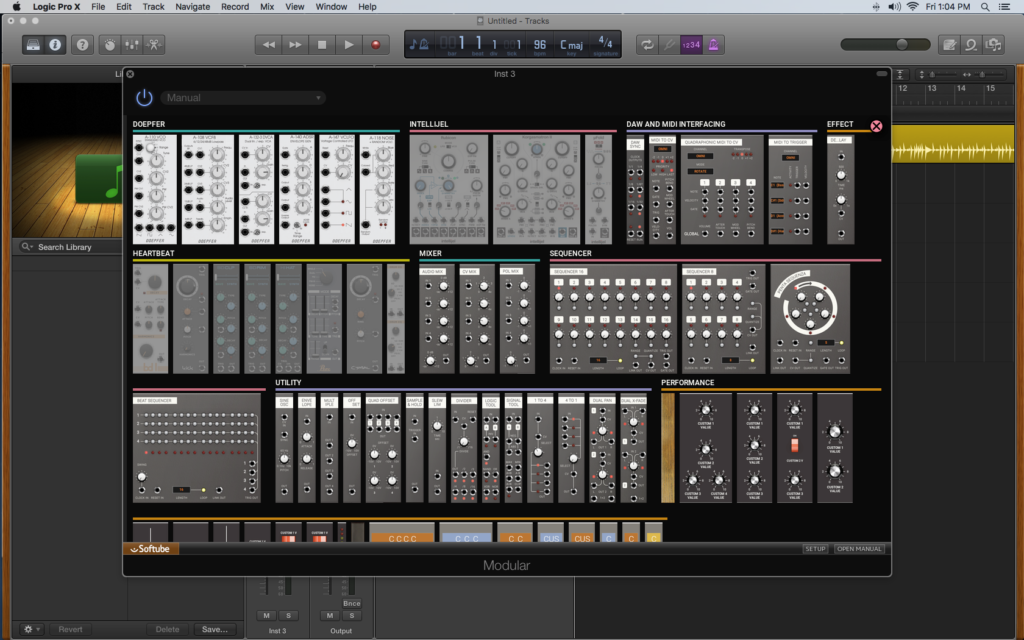Expand the gear action menu in Library
1024x640 pixels.
click(32, 629)
